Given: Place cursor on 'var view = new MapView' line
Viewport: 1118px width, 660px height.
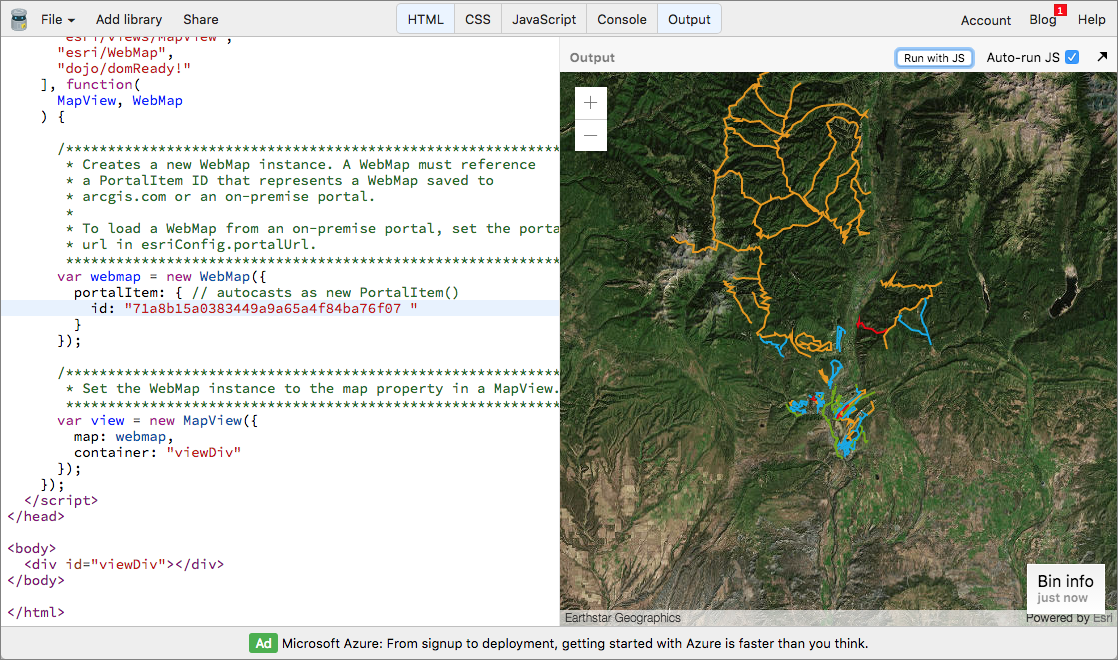Looking at the screenshot, I should [158, 421].
